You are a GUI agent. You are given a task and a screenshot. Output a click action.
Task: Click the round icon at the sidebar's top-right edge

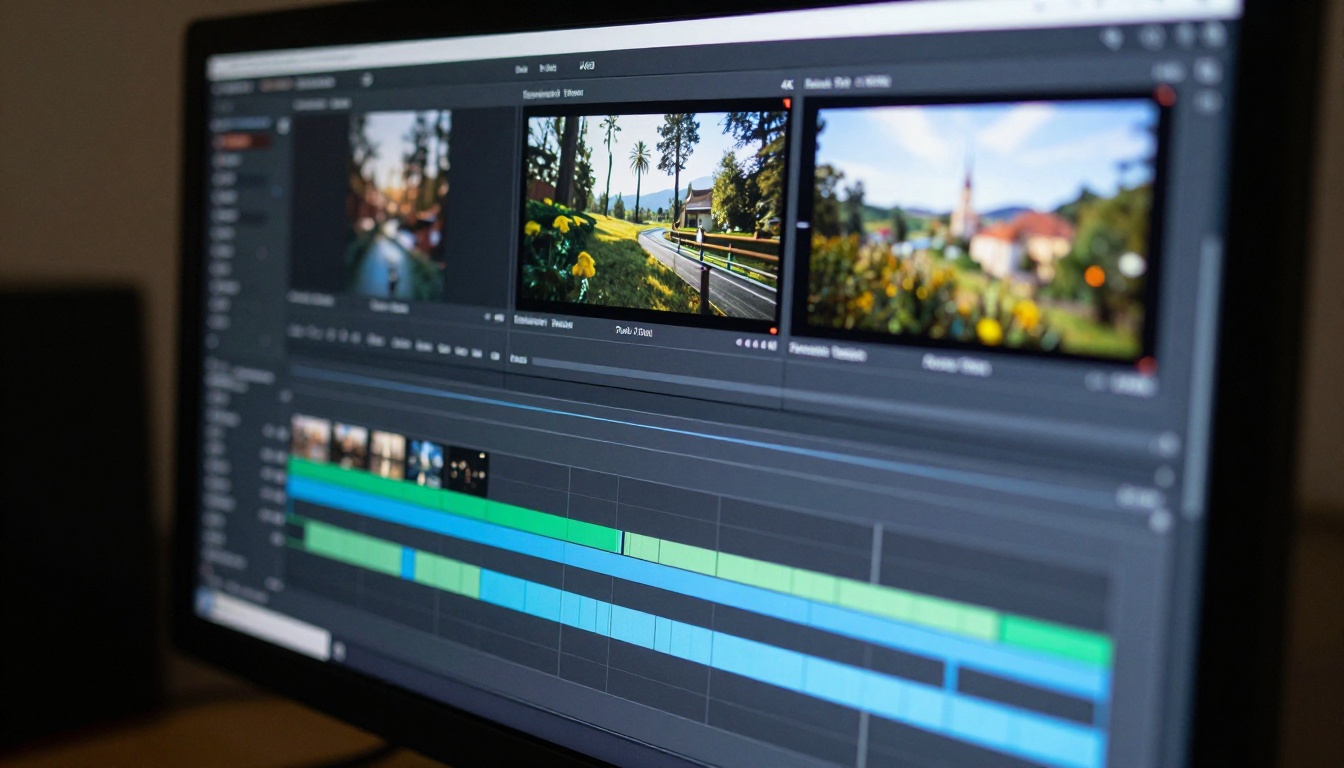283,126
